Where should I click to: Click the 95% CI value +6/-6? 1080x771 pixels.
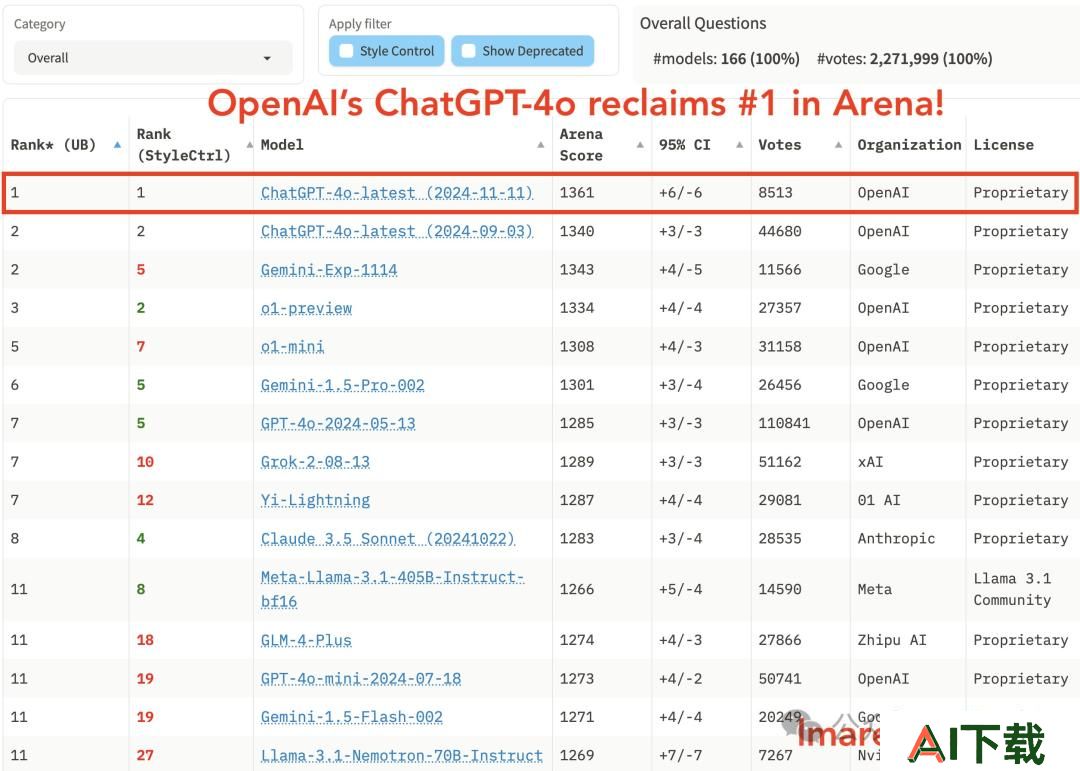tap(681, 193)
